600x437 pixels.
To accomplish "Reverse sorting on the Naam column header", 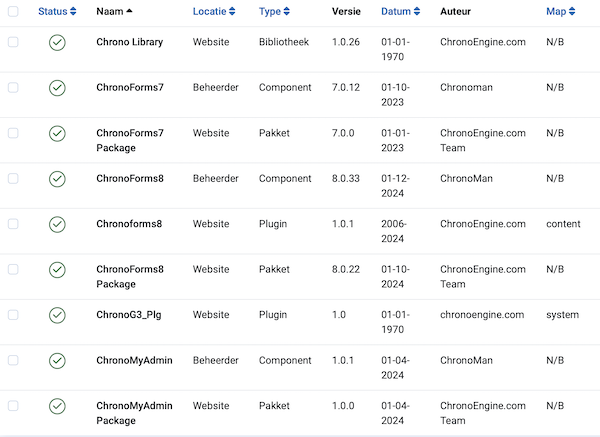I will (x=114, y=11).
